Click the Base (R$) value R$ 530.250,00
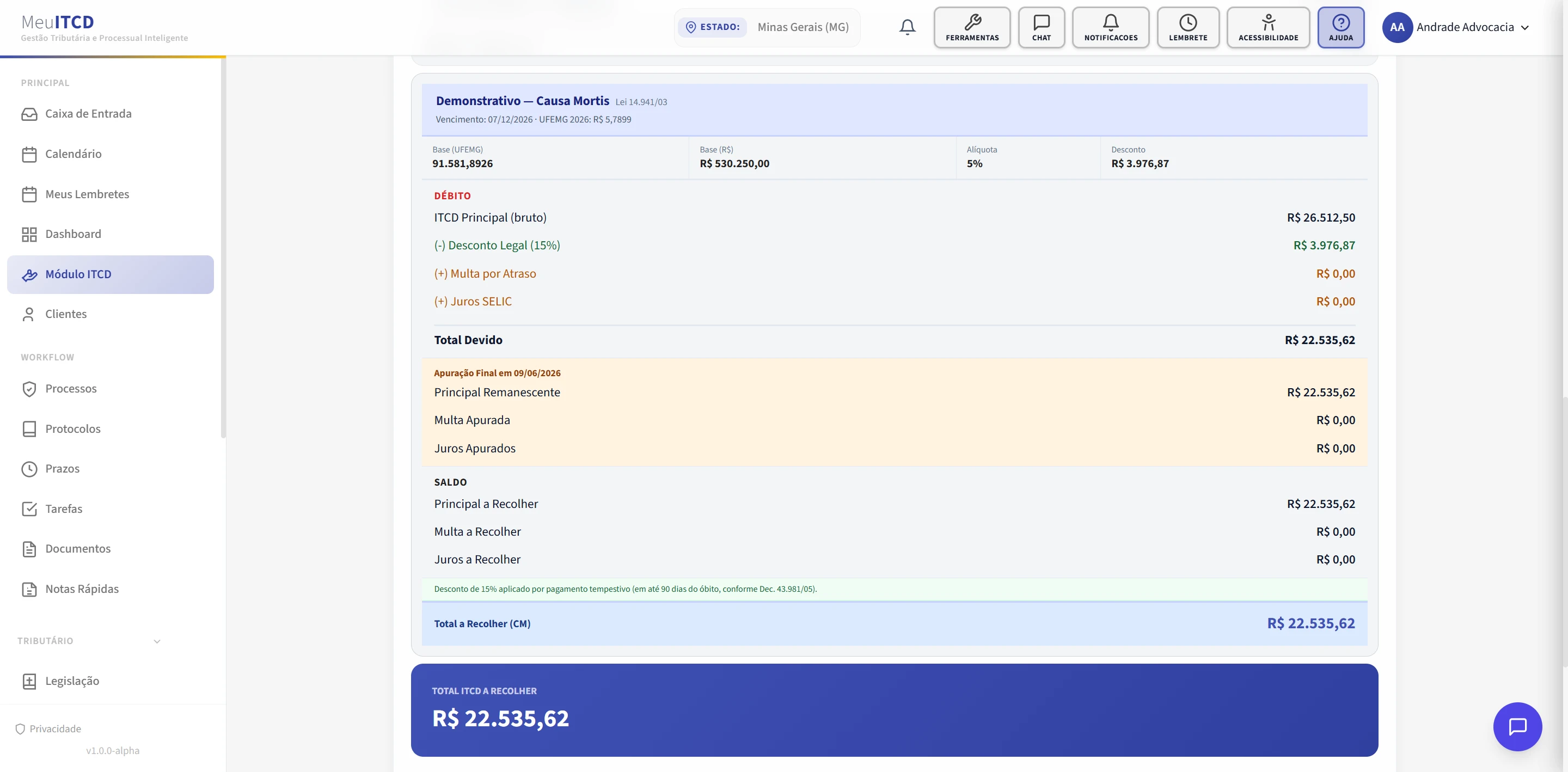The height and width of the screenshot is (772, 1568). [x=734, y=164]
